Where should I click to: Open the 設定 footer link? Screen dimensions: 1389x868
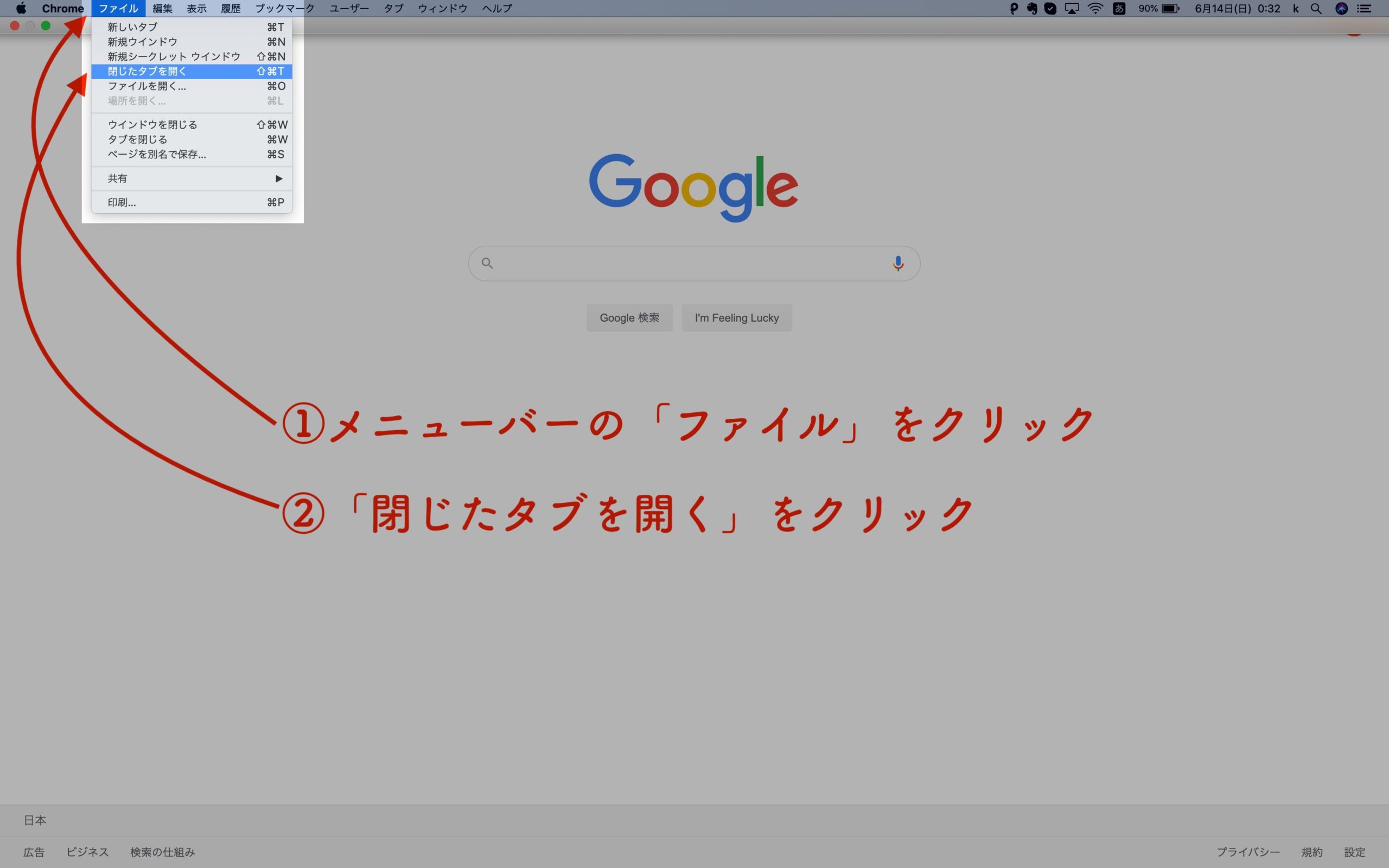tap(1355, 852)
